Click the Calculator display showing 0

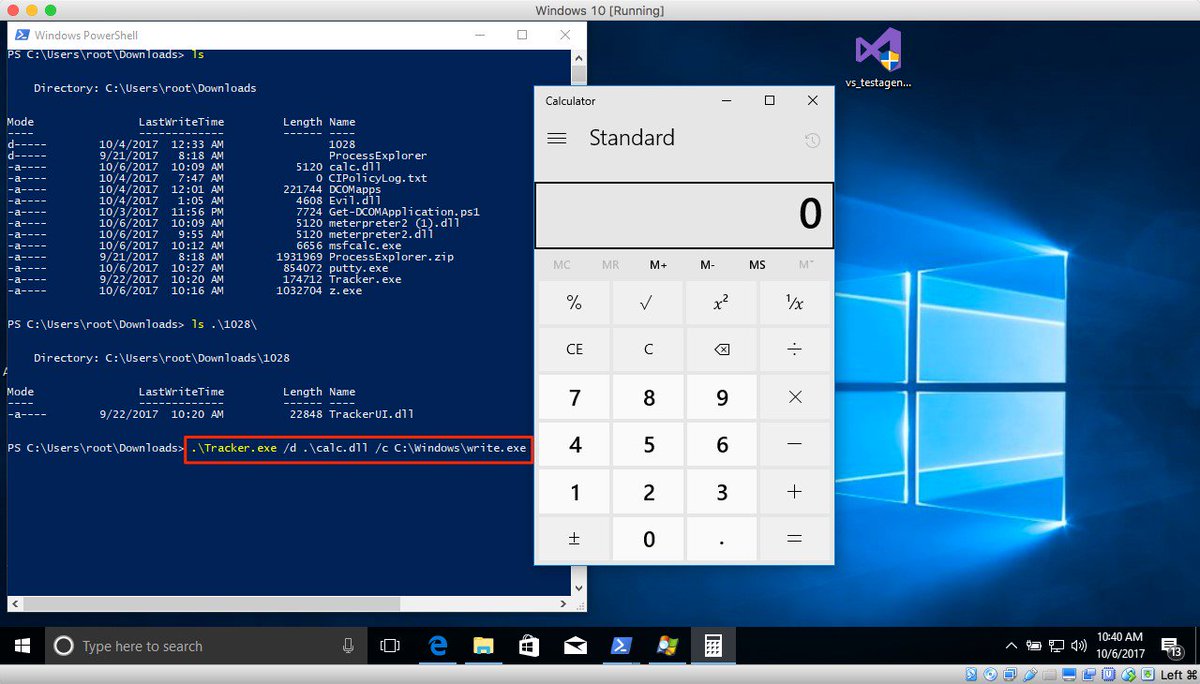point(684,215)
